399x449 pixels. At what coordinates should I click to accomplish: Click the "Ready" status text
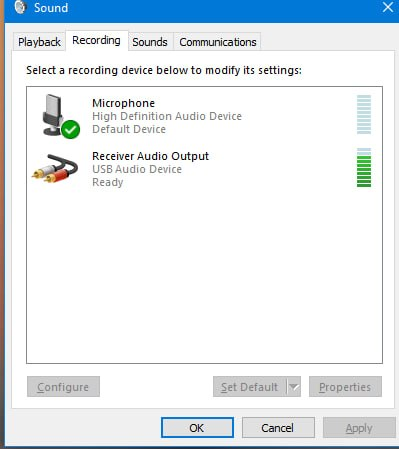[108, 182]
